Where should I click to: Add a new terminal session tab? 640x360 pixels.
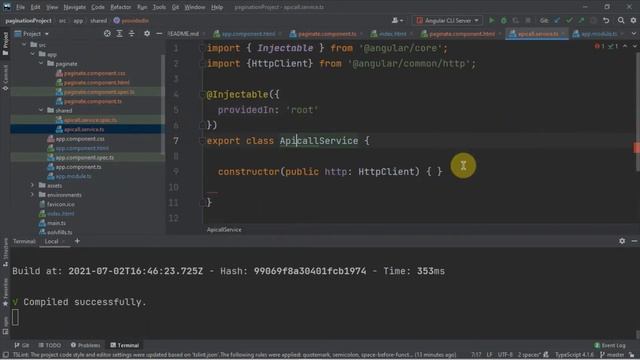point(77,241)
